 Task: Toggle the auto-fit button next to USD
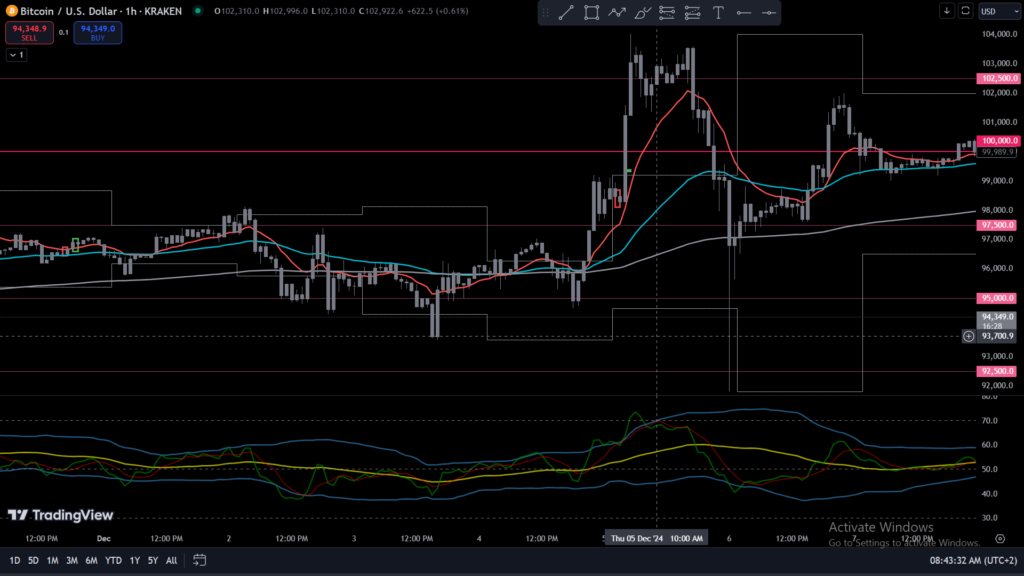coord(965,11)
